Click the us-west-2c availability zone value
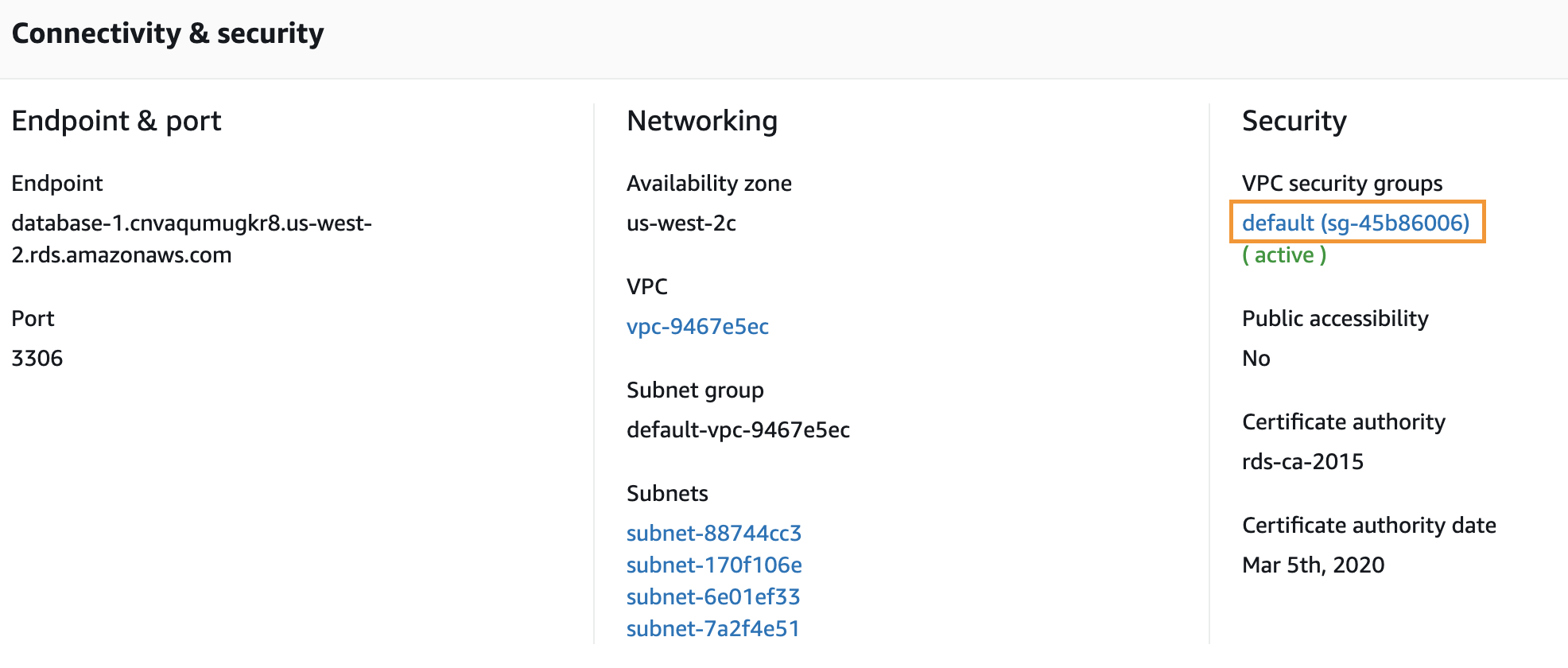The height and width of the screenshot is (668, 1568). pos(681,223)
